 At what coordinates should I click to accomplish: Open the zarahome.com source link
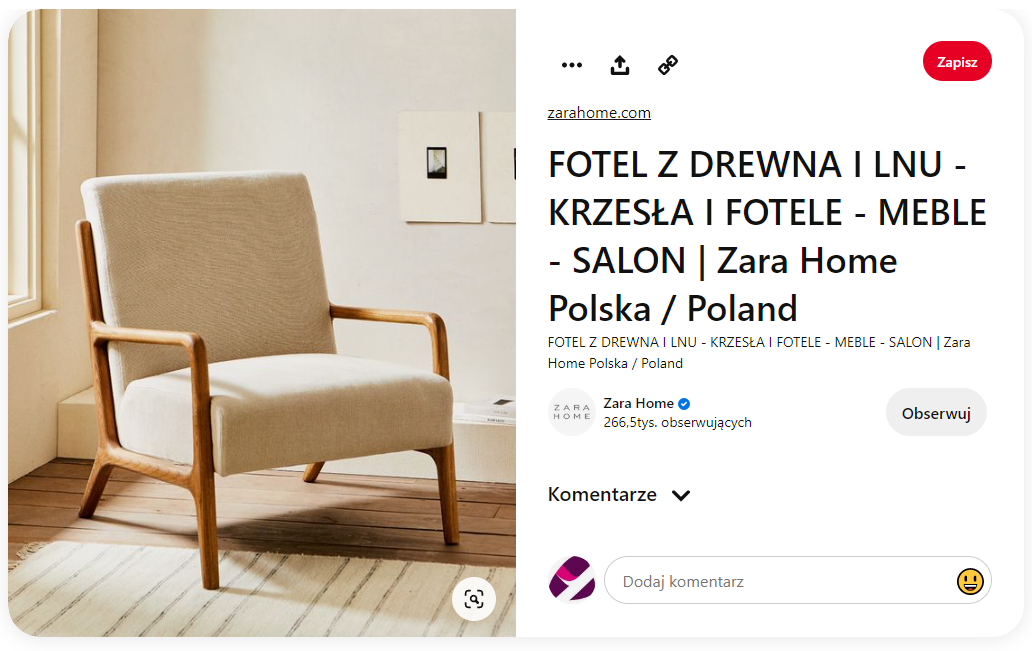[599, 113]
